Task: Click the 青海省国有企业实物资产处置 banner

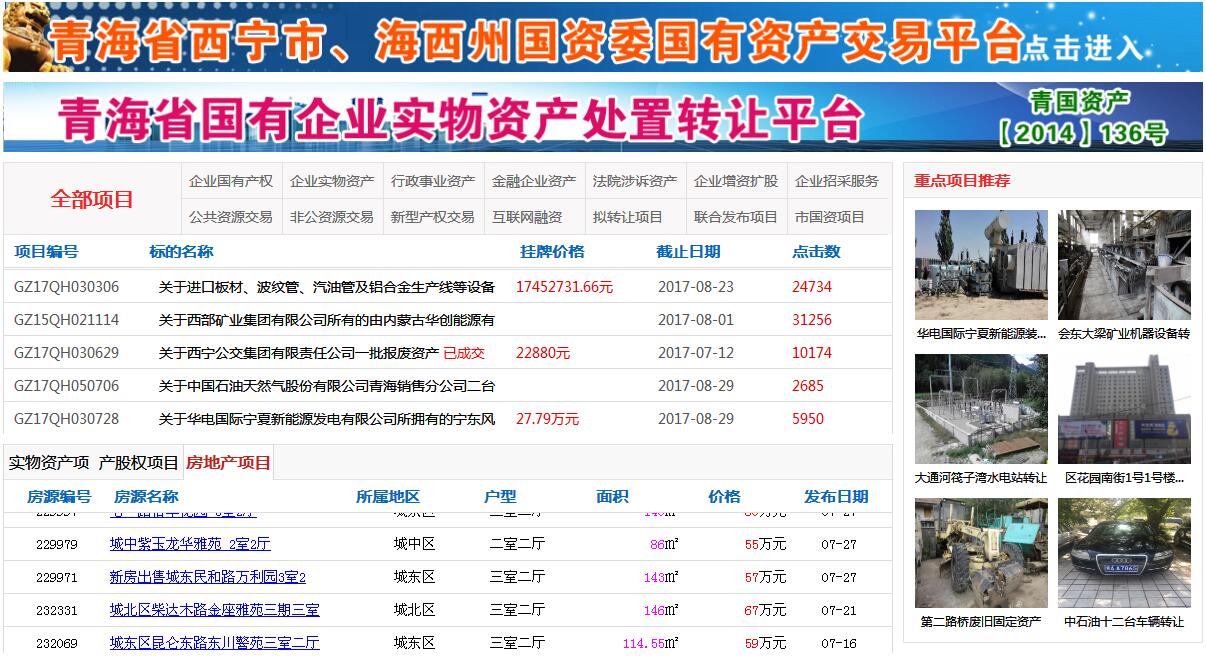Action: tap(602, 116)
